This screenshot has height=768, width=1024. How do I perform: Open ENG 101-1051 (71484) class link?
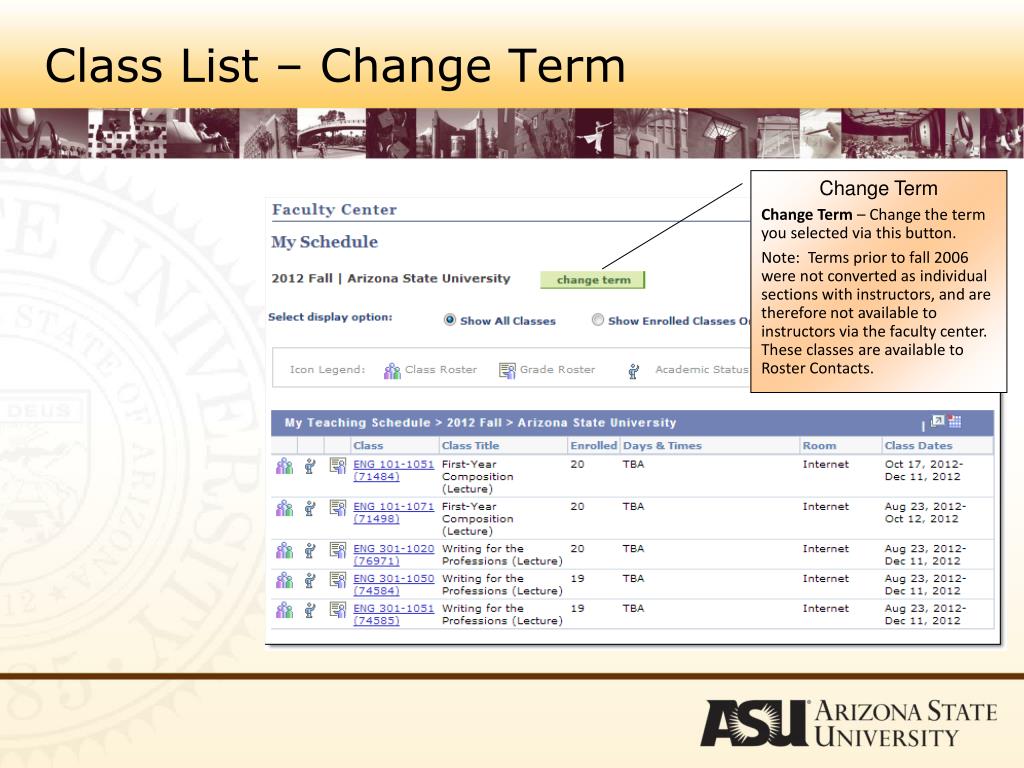(x=393, y=470)
